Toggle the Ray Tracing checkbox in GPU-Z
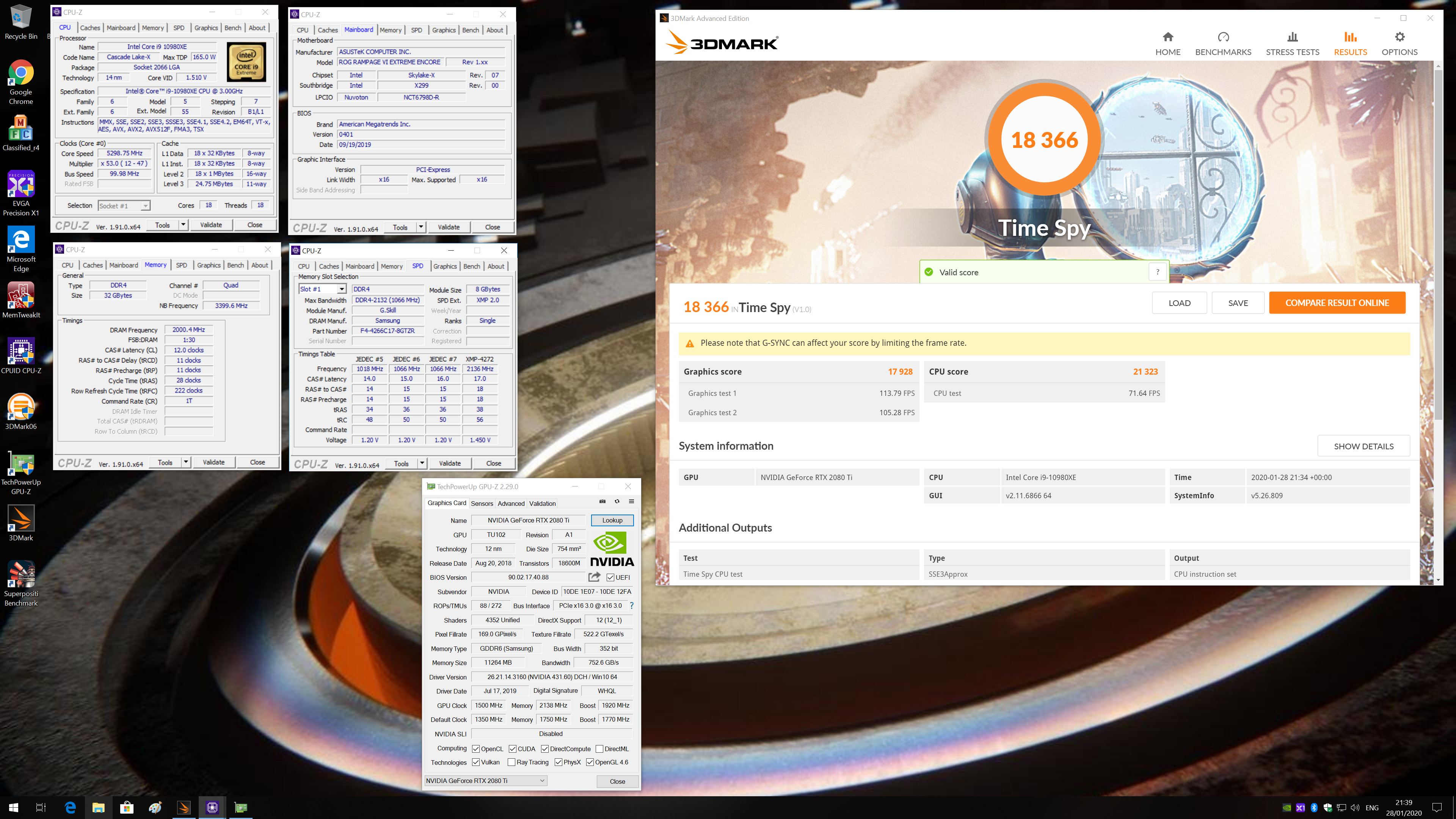The image size is (1456, 819). tap(511, 762)
